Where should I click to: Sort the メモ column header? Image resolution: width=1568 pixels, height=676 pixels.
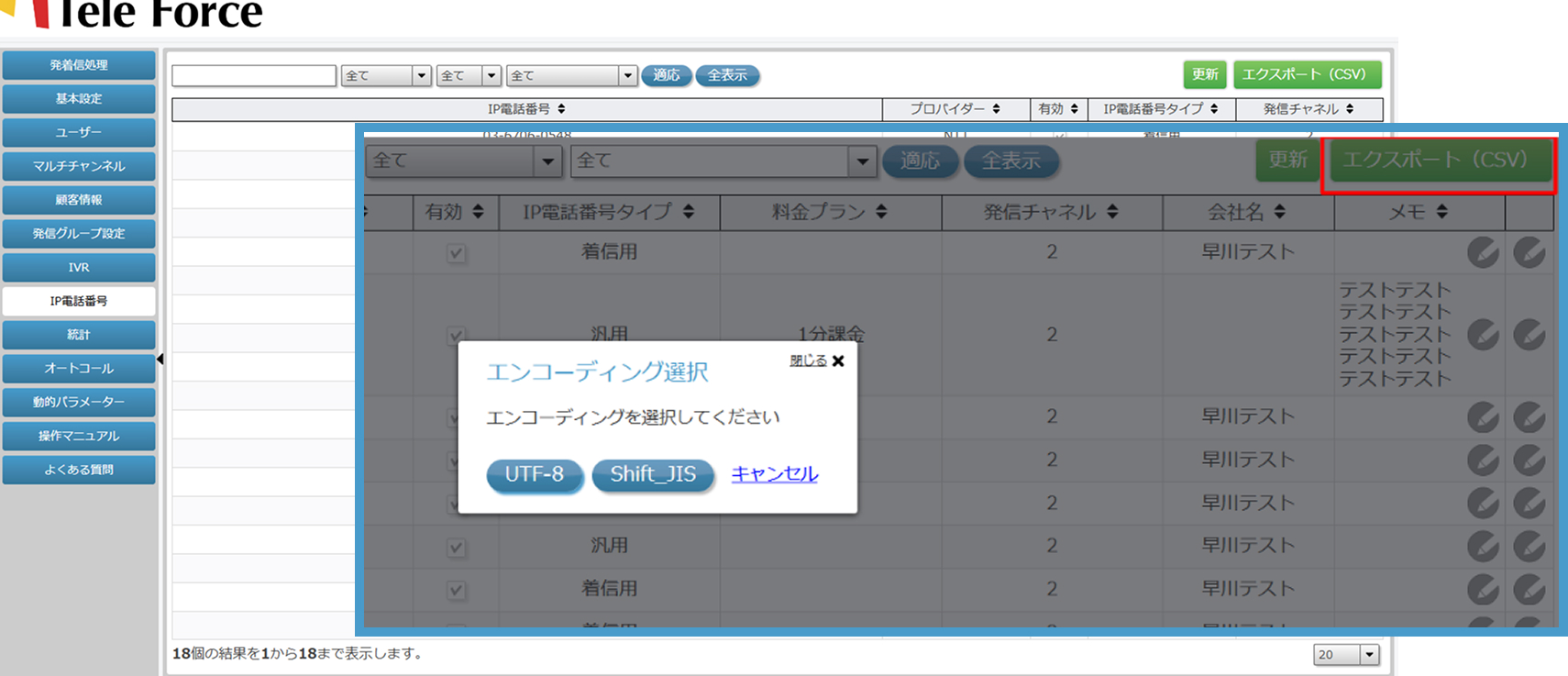coord(1442,212)
